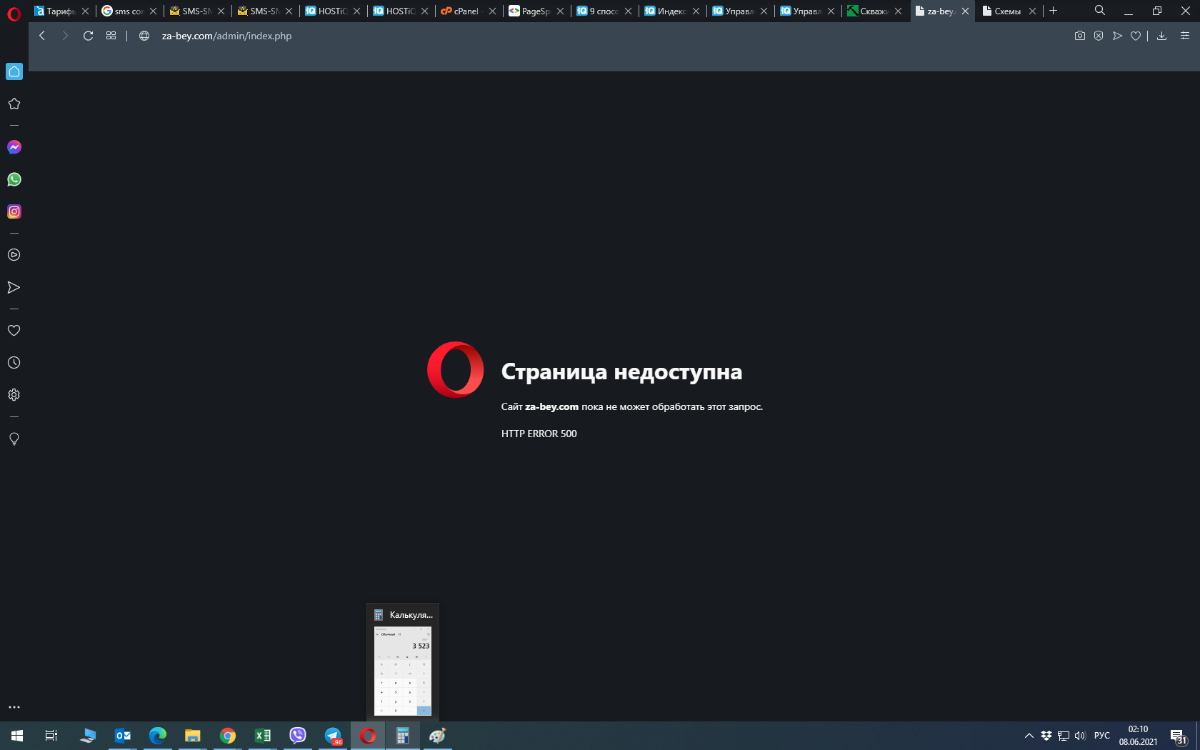Open Task View on the taskbar

52,735
